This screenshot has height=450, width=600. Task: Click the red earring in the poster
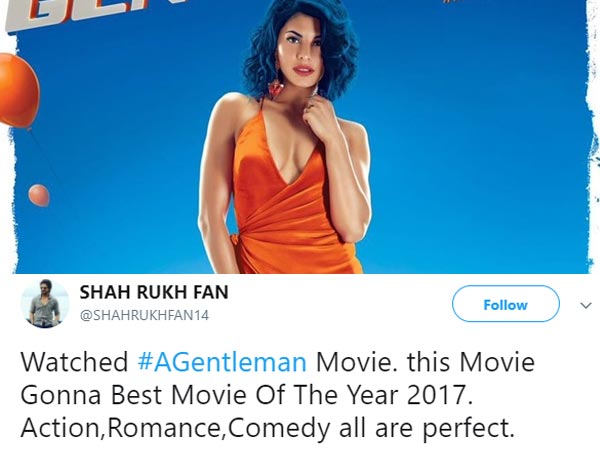276,89
